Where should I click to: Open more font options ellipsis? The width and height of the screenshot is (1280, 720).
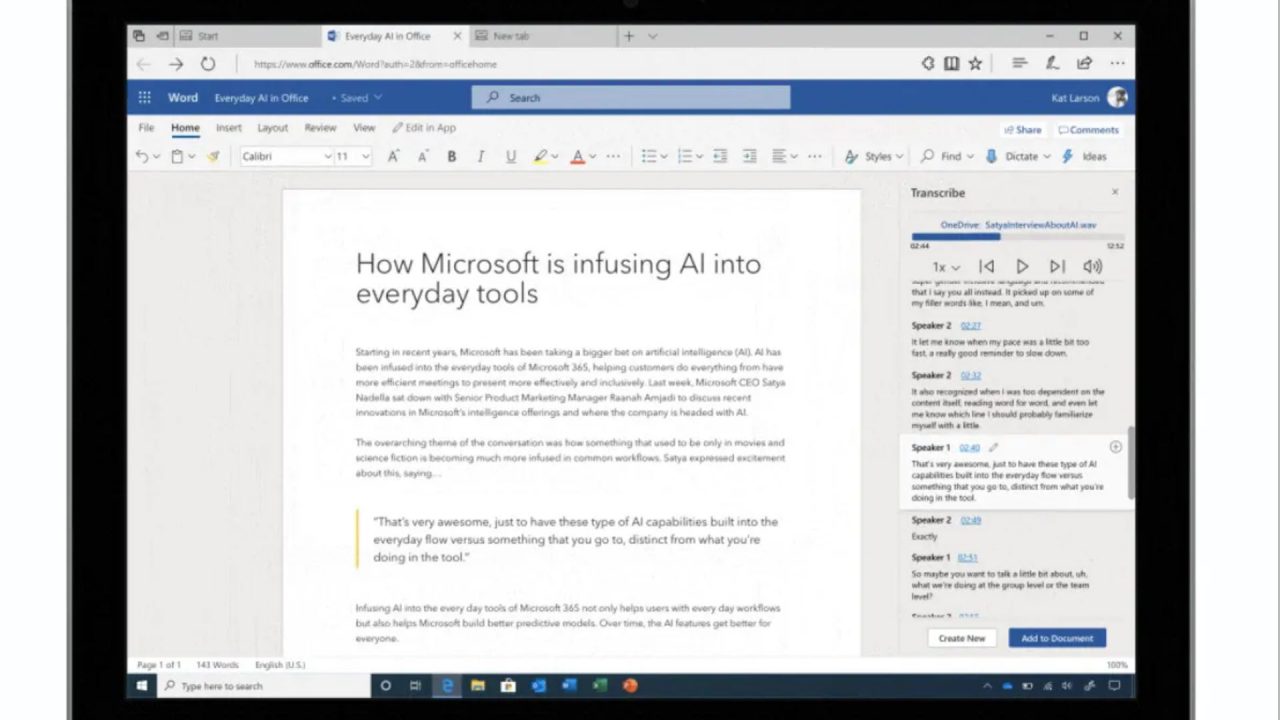[x=613, y=157]
